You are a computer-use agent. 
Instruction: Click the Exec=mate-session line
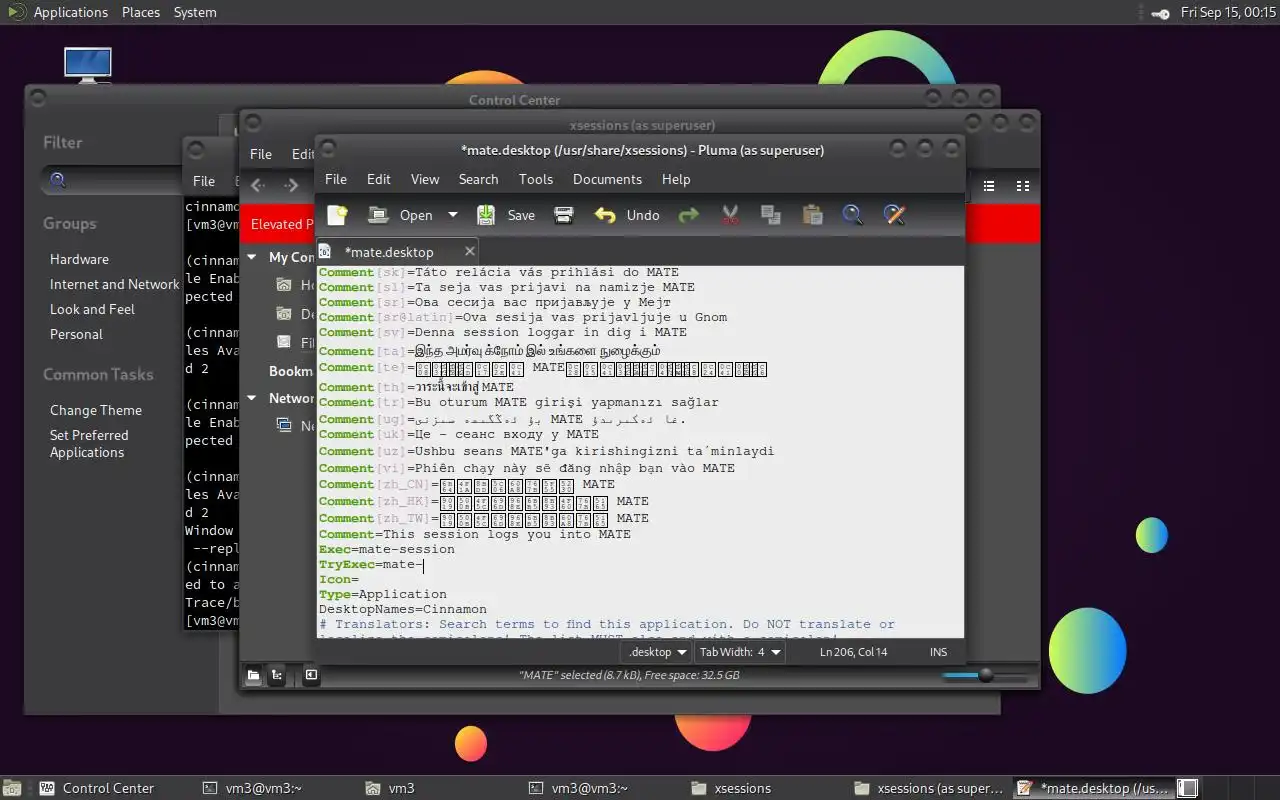(387, 549)
